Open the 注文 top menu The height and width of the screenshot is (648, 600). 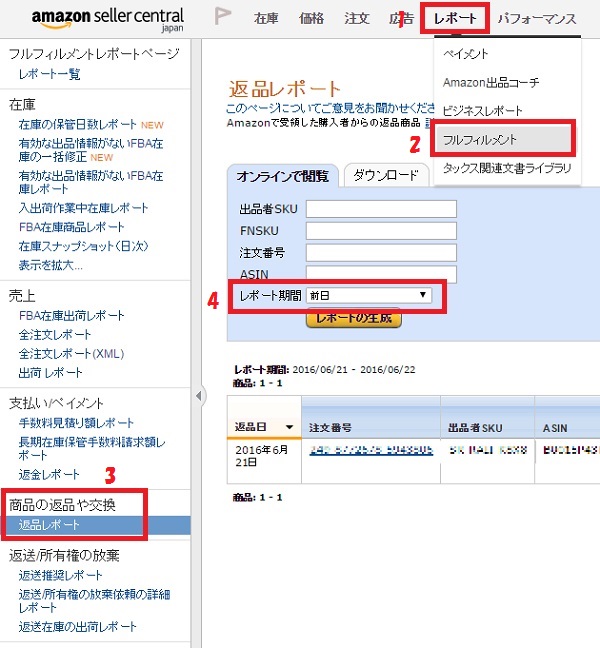coord(357,19)
